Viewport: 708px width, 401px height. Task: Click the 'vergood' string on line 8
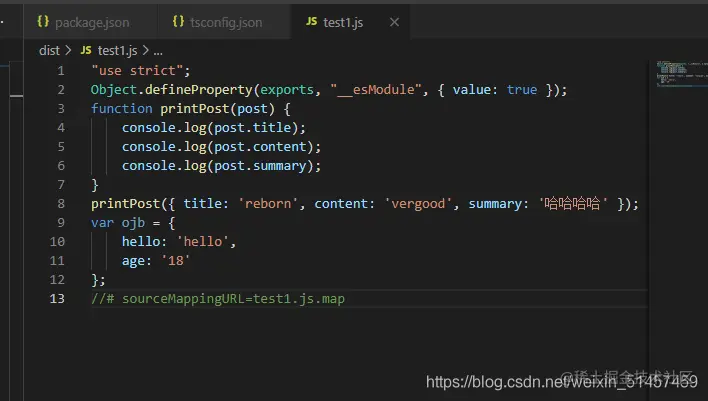(419, 204)
